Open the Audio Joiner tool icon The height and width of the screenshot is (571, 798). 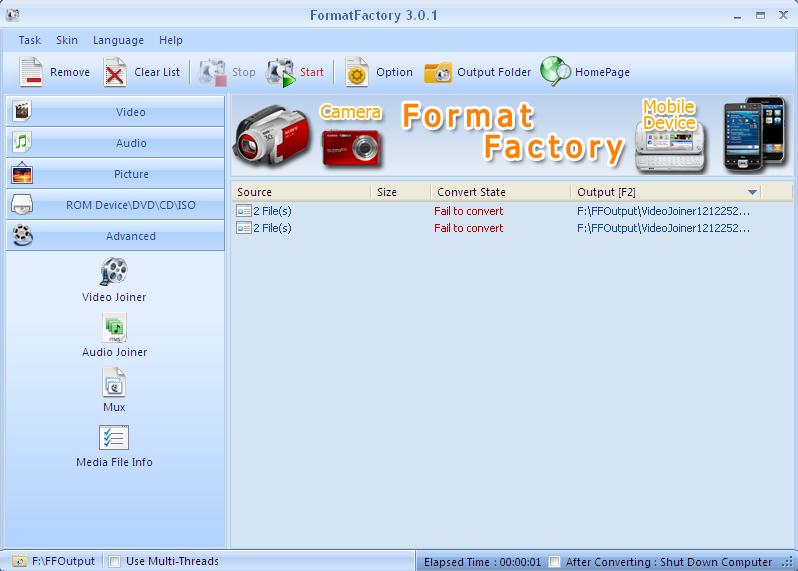click(115, 328)
